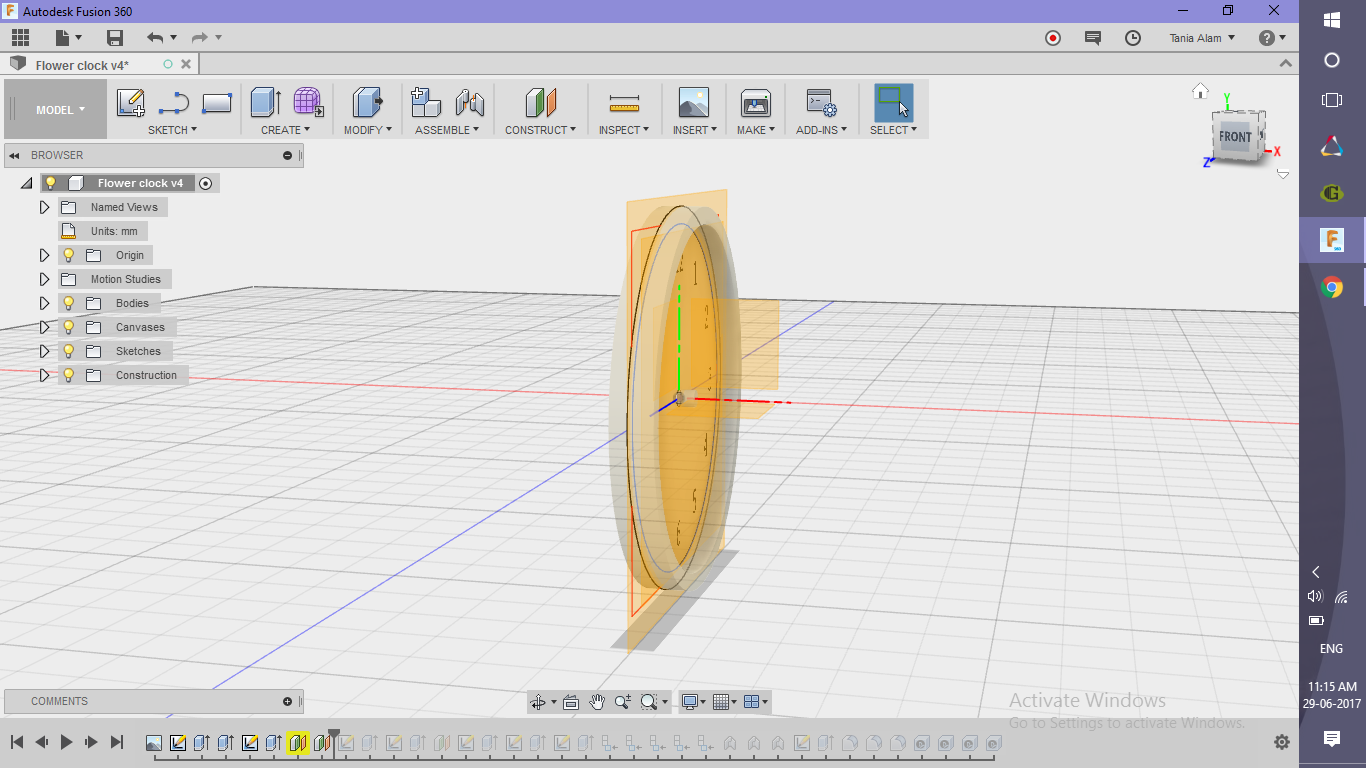Open the data panel grid icon
This screenshot has height=768, width=1366.
[21, 38]
